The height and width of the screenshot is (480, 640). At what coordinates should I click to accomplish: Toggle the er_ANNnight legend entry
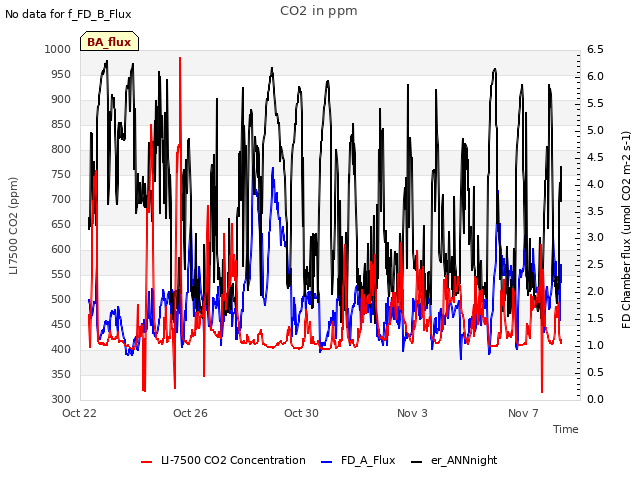coord(454,460)
